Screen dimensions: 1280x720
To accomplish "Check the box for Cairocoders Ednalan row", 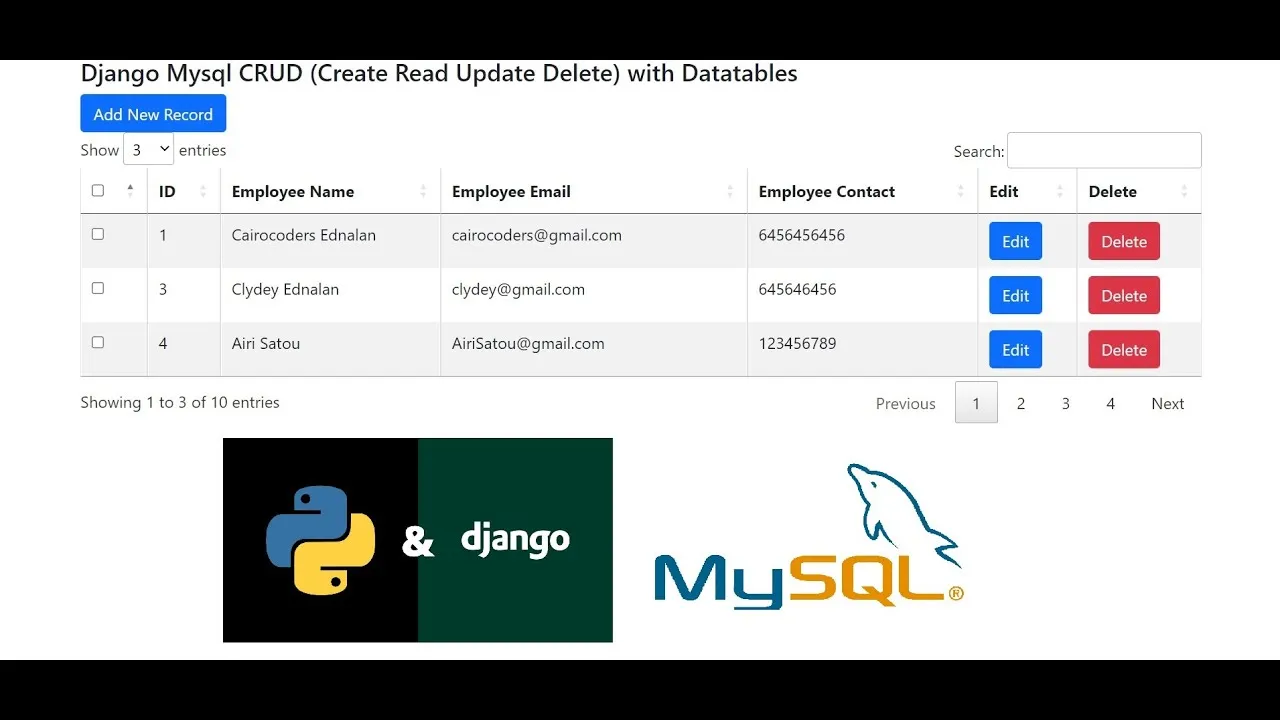I will (97, 234).
